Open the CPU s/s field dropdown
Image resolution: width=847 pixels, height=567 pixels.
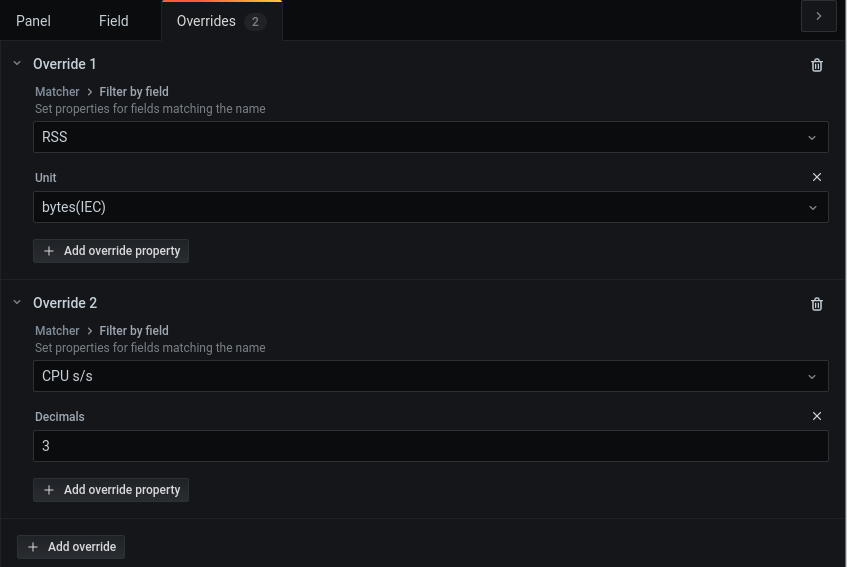click(431, 376)
